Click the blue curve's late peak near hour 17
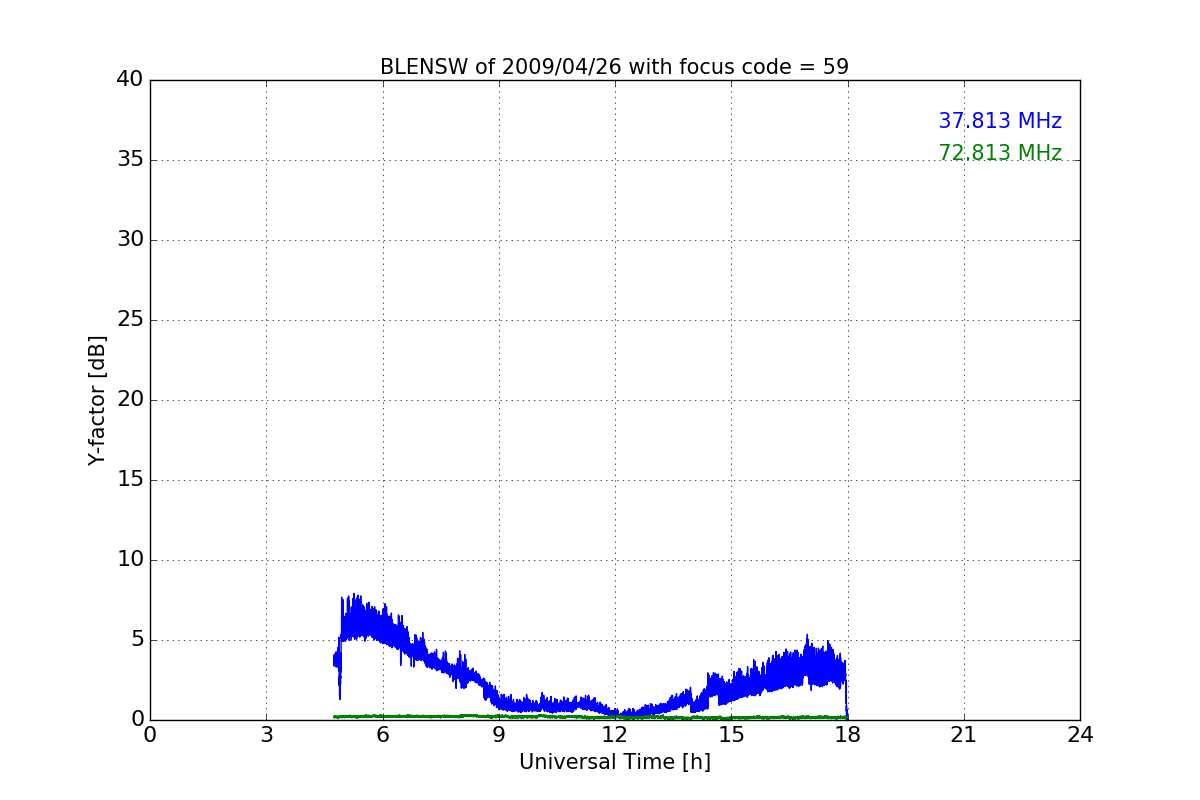This screenshot has width=1200, height=800. click(x=807, y=660)
